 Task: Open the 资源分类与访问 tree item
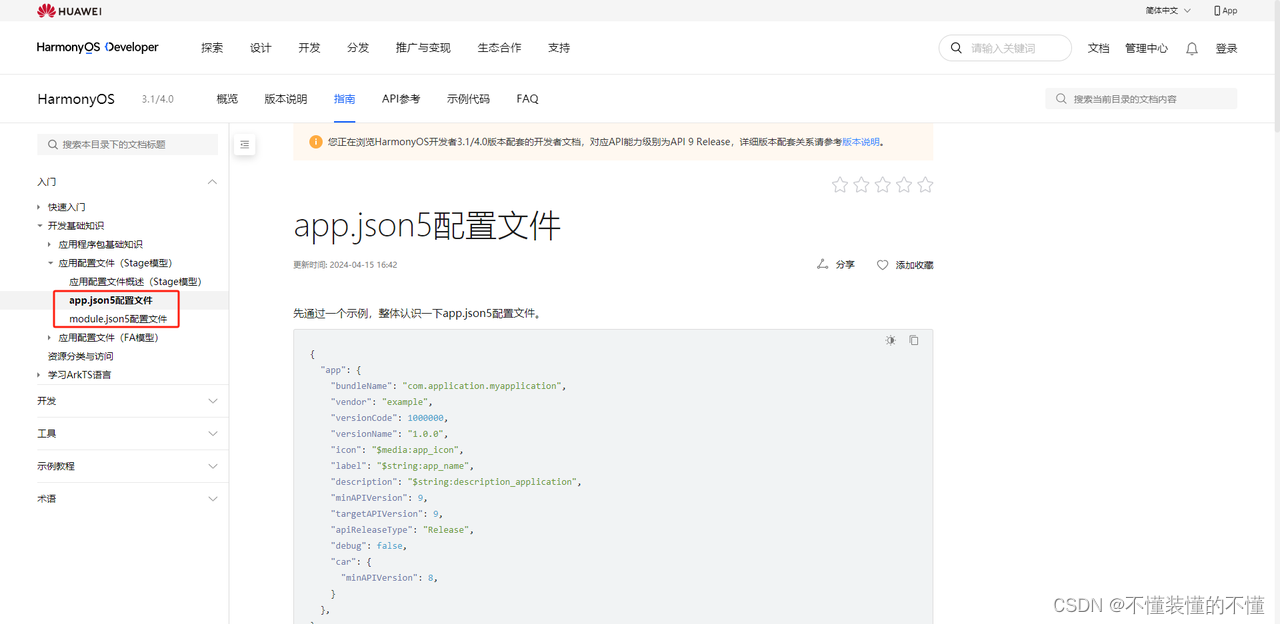tap(80, 356)
